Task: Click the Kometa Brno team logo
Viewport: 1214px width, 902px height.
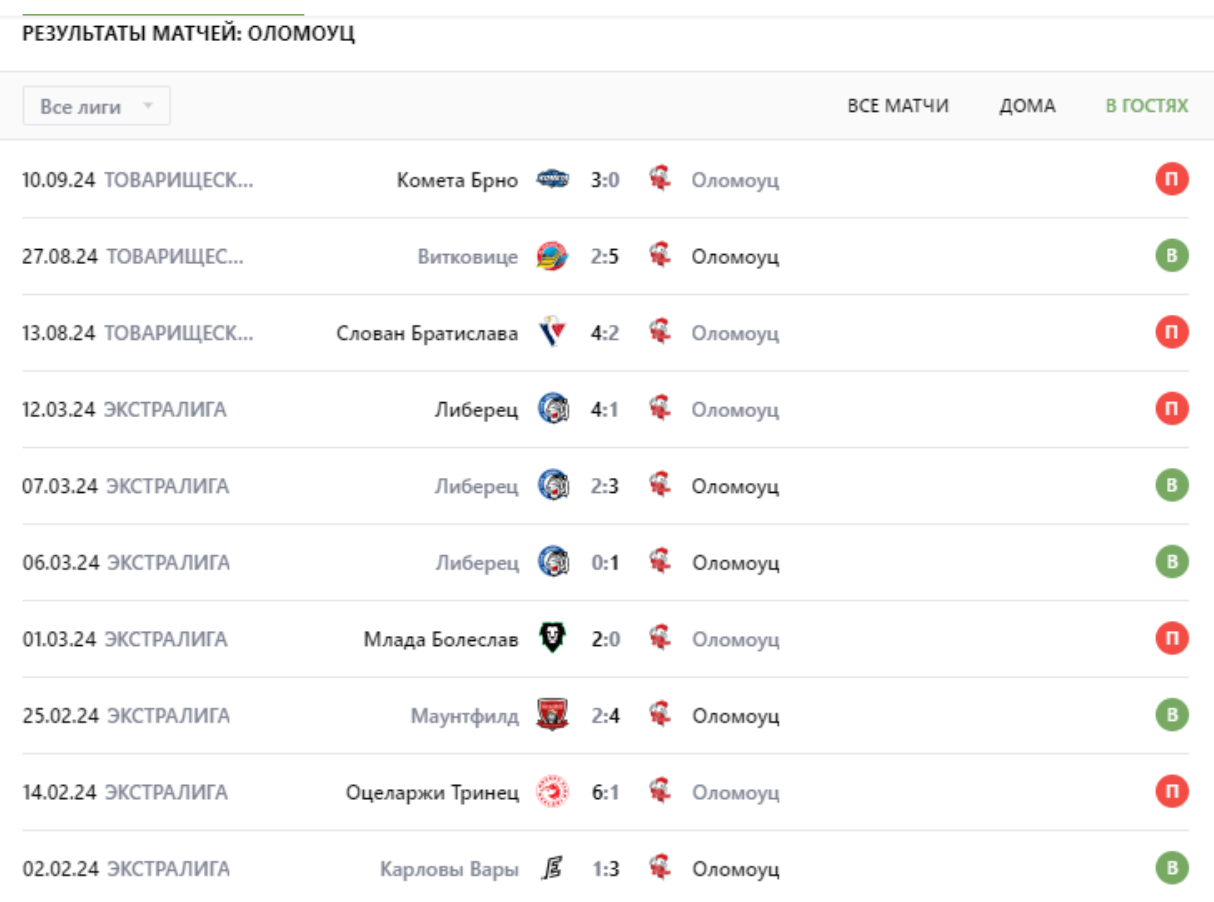Action: coord(553,180)
